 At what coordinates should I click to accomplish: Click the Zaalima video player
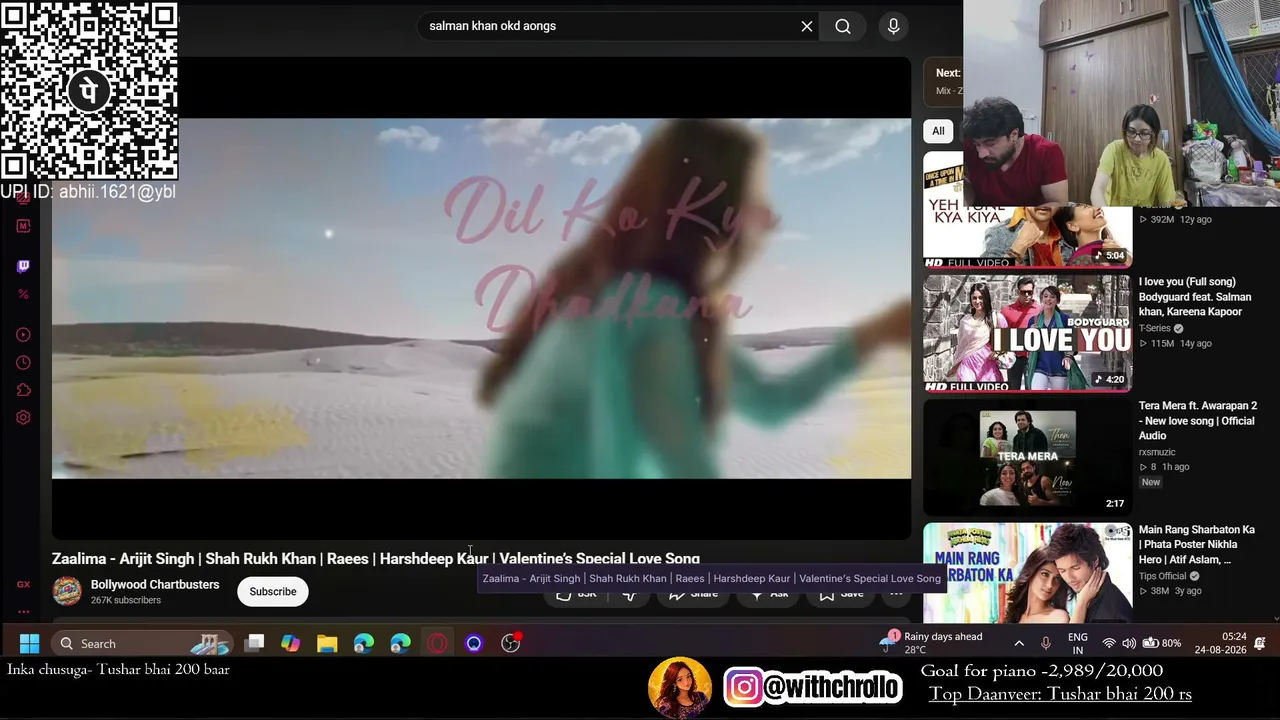(481, 298)
